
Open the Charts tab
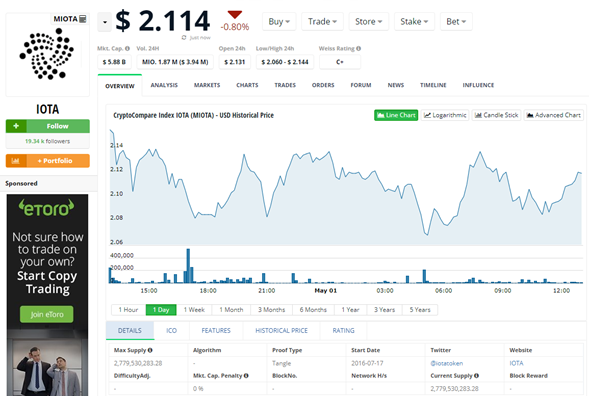[247, 85]
